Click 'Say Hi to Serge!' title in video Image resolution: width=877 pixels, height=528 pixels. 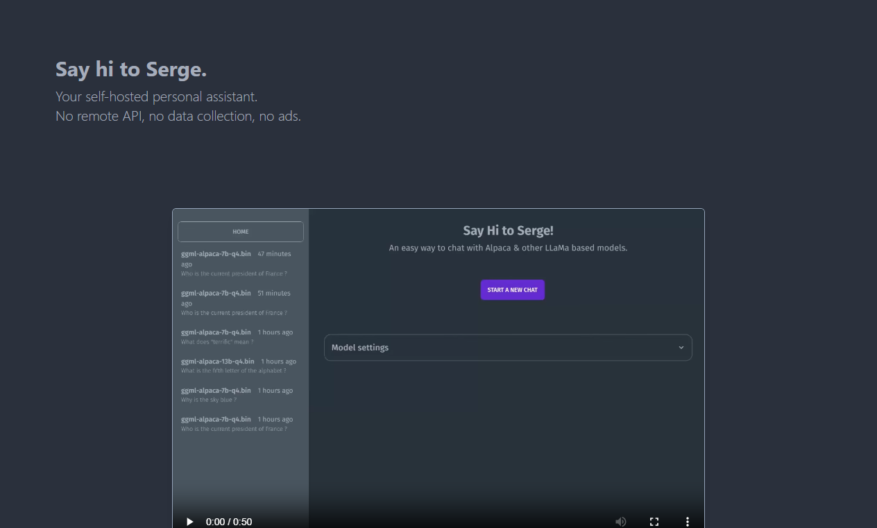pos(508,230)
